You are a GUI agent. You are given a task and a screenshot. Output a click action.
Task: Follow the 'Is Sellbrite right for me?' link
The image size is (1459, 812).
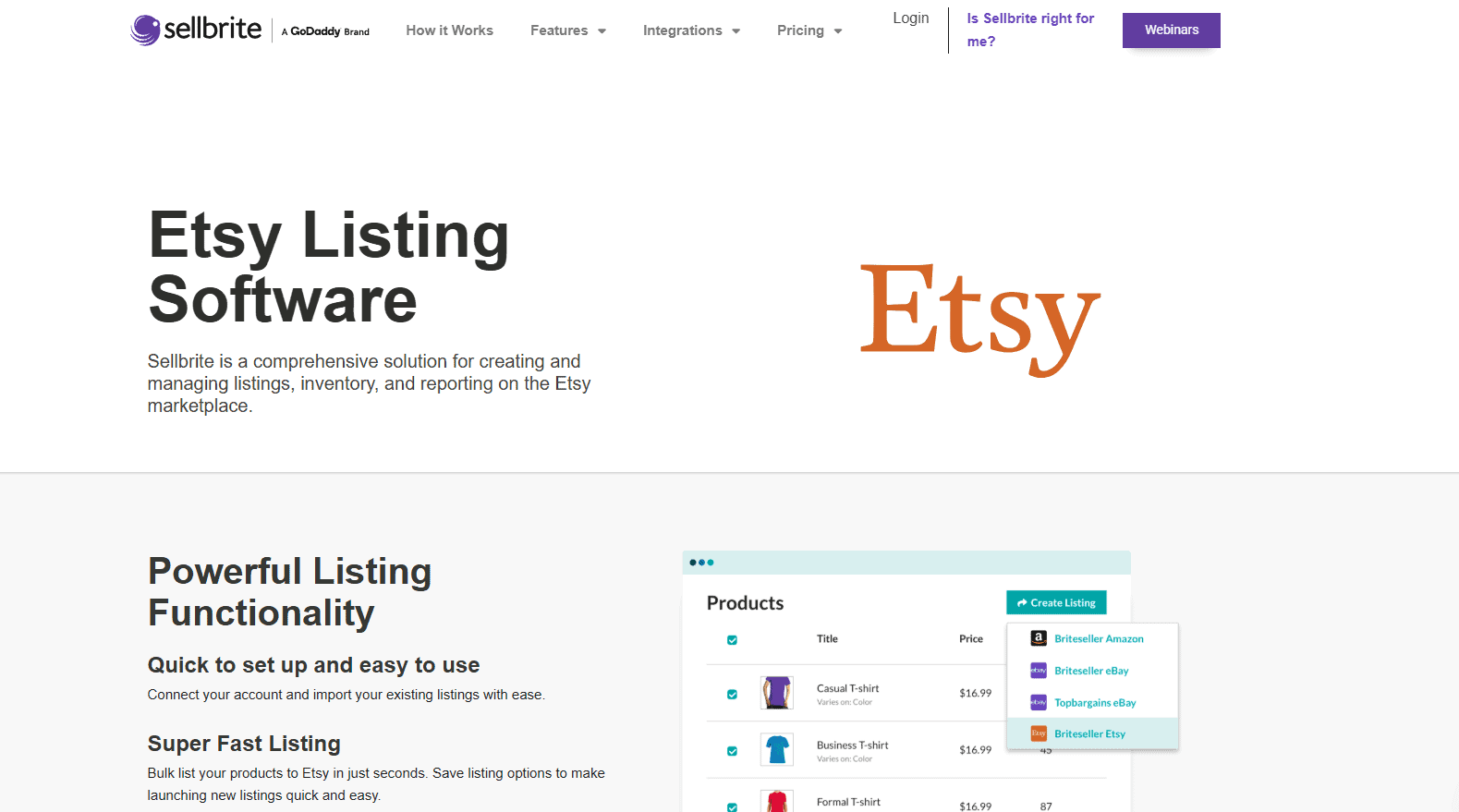click(1029, 30)
